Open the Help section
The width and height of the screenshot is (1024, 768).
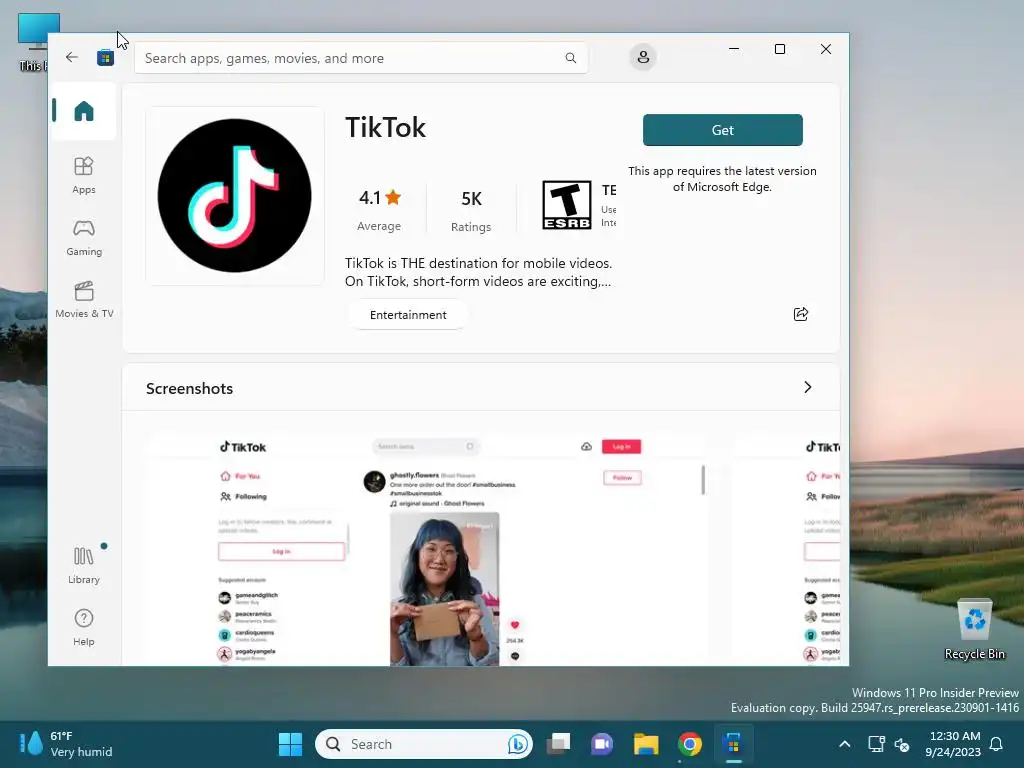pyautogui.click(x=84, y=627)
